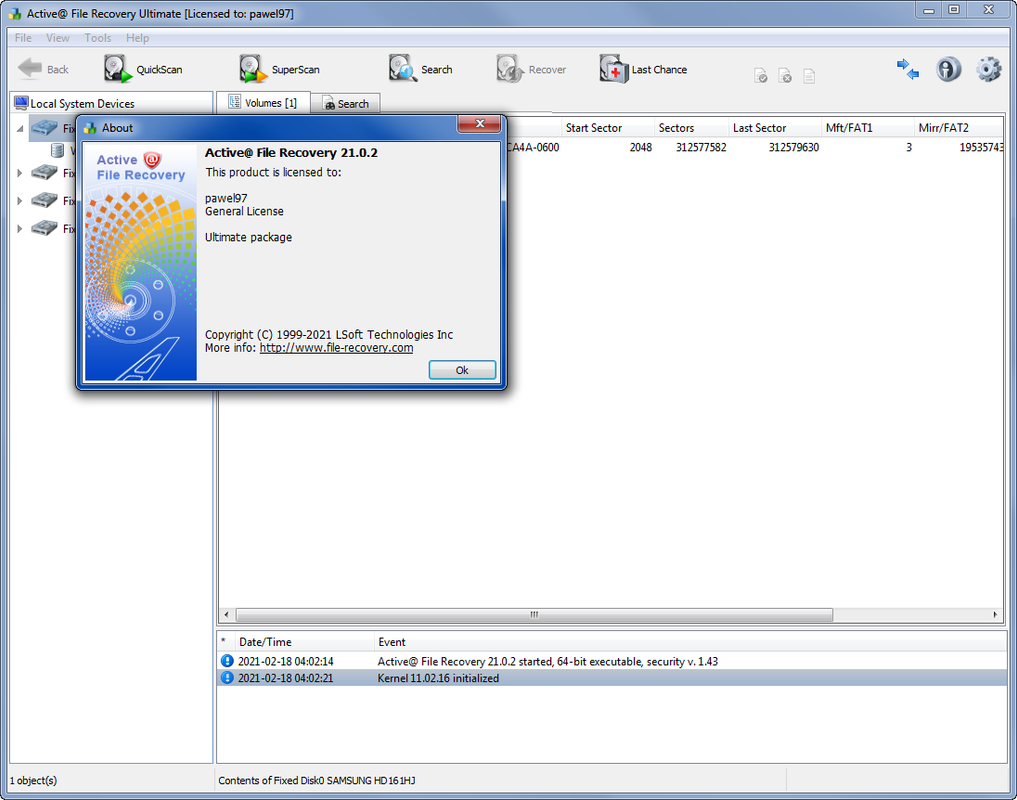Collapse the first fixed disk tree node
This screenshot has width=1017, height=800.
[19, 128]
